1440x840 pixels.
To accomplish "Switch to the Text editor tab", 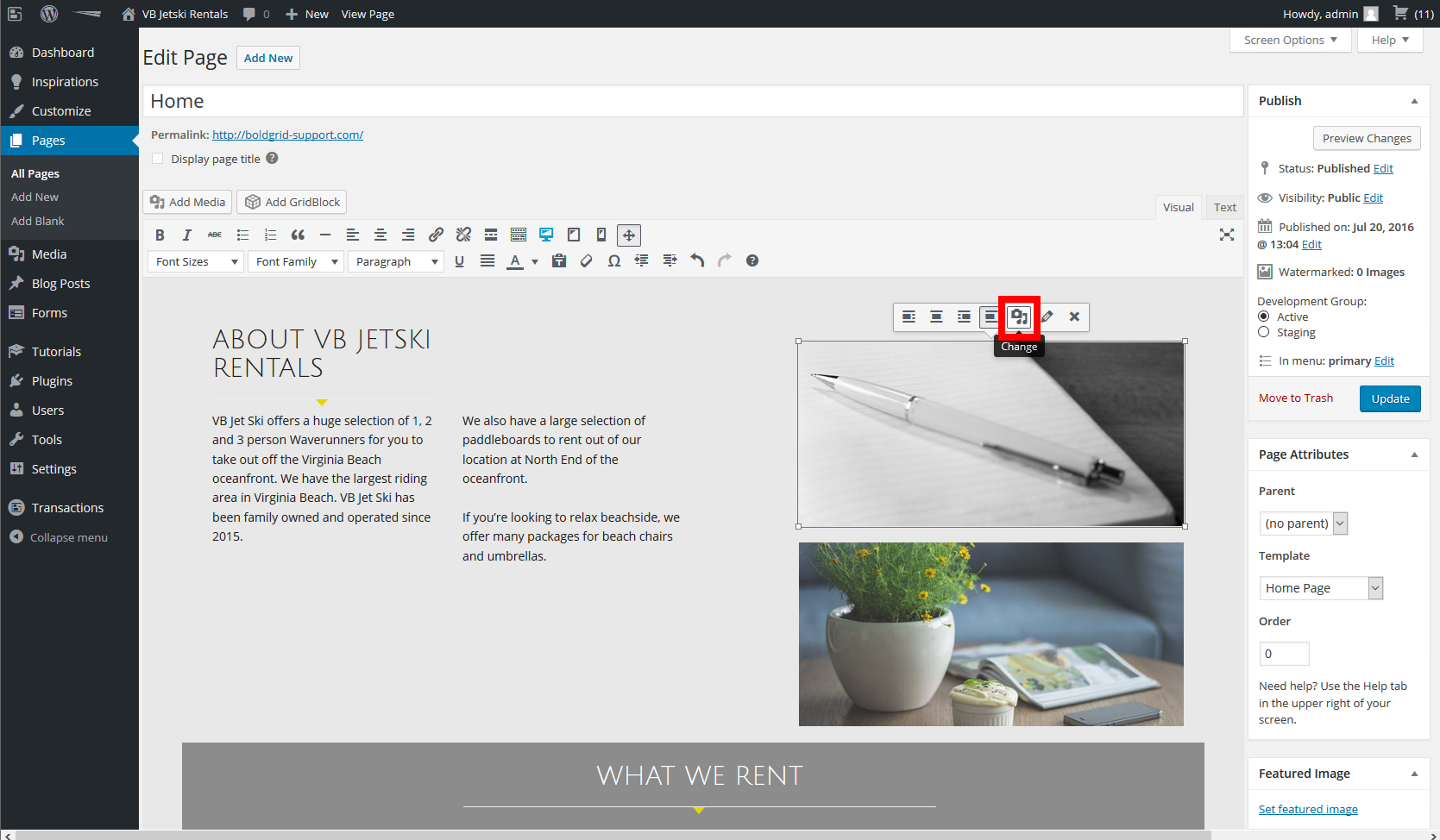I will pos(1224,207).
